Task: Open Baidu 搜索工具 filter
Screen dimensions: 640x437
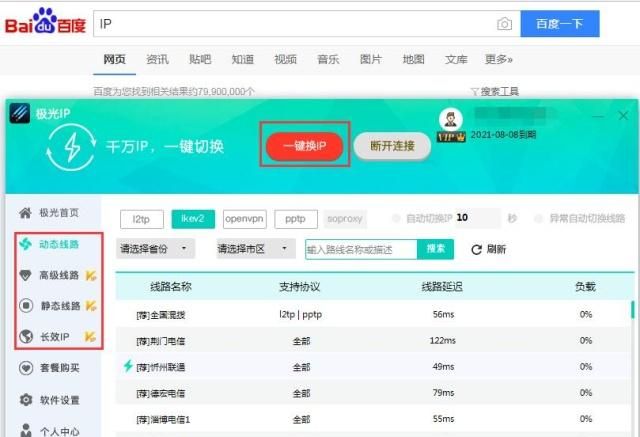Action: point(495,91)
